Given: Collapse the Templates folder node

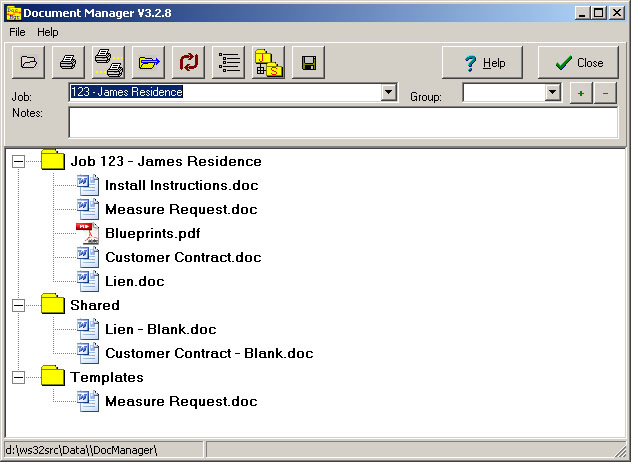Looking at the screenshot, I should click(x=18, y=377).
